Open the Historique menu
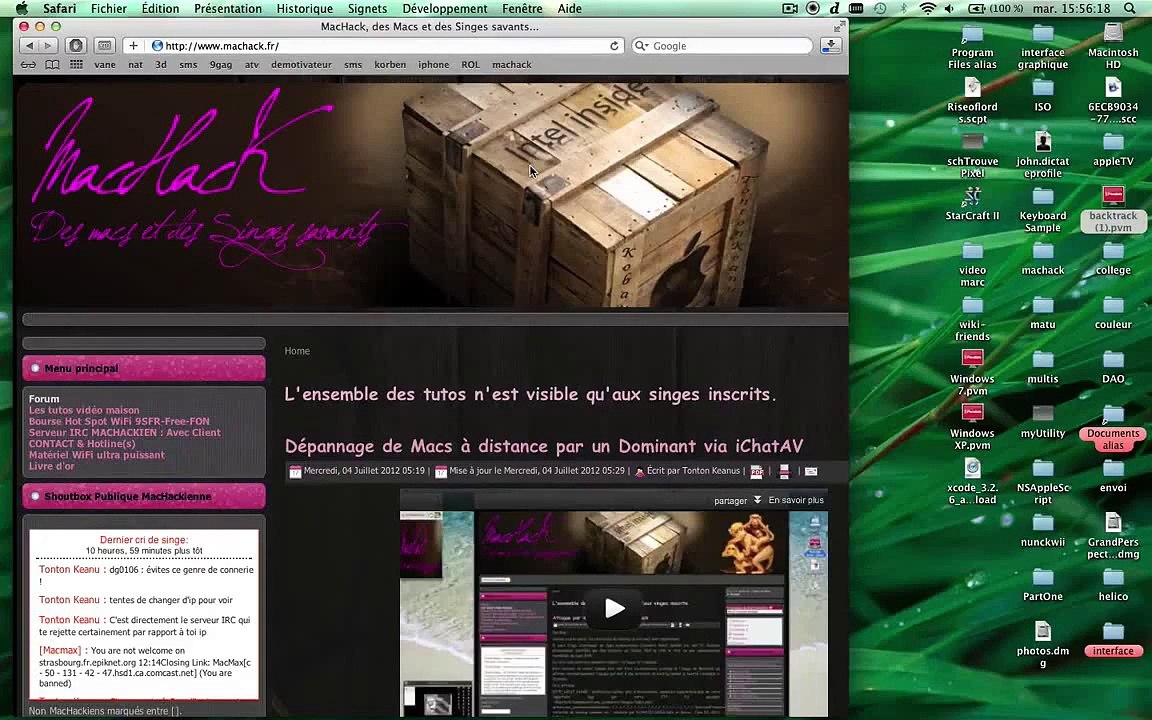1152x720 pixels. 304,9
